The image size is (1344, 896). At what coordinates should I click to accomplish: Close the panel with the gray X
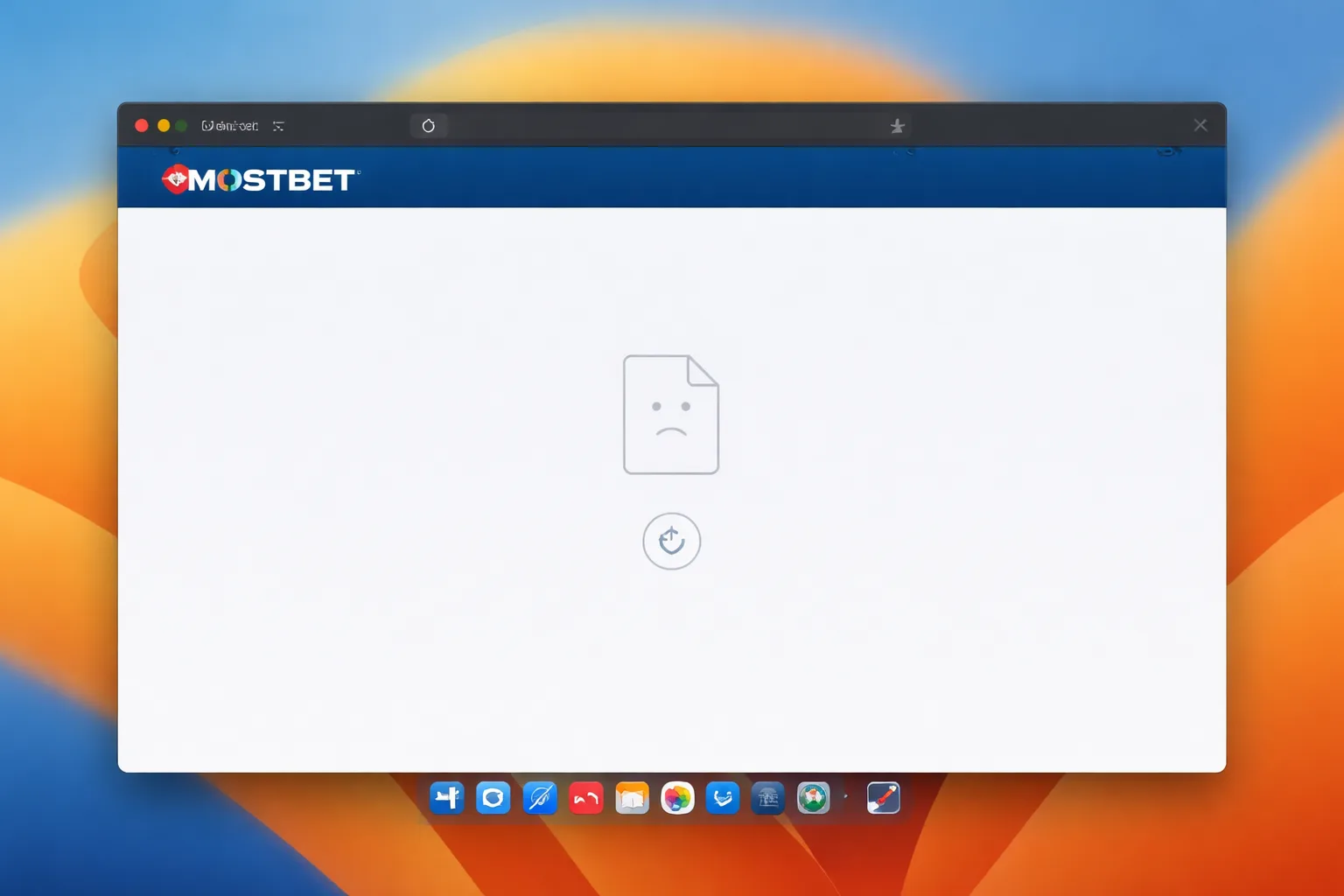[x=1200, y=125]
